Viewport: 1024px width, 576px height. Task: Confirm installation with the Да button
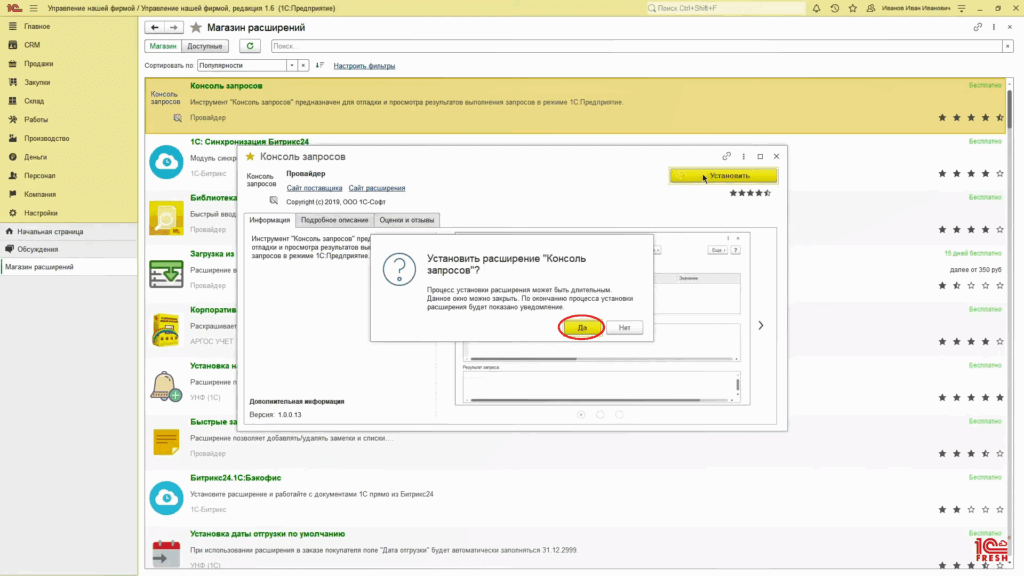(x=581, y=327)
